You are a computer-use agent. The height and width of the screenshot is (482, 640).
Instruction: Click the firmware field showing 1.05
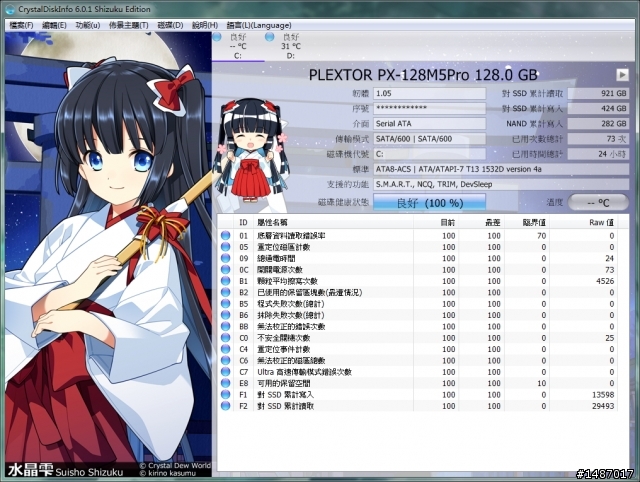430,93
